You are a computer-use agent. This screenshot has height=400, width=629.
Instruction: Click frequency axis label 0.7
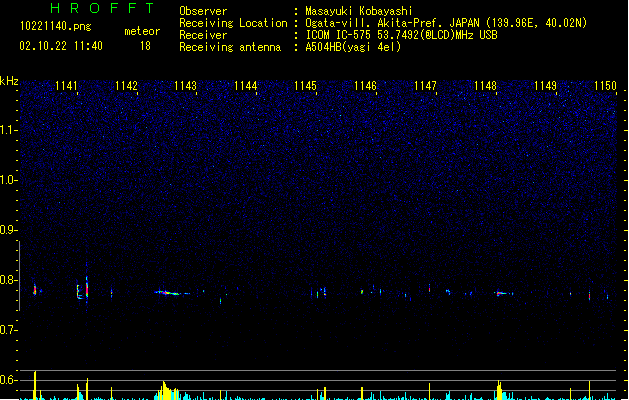8,330
